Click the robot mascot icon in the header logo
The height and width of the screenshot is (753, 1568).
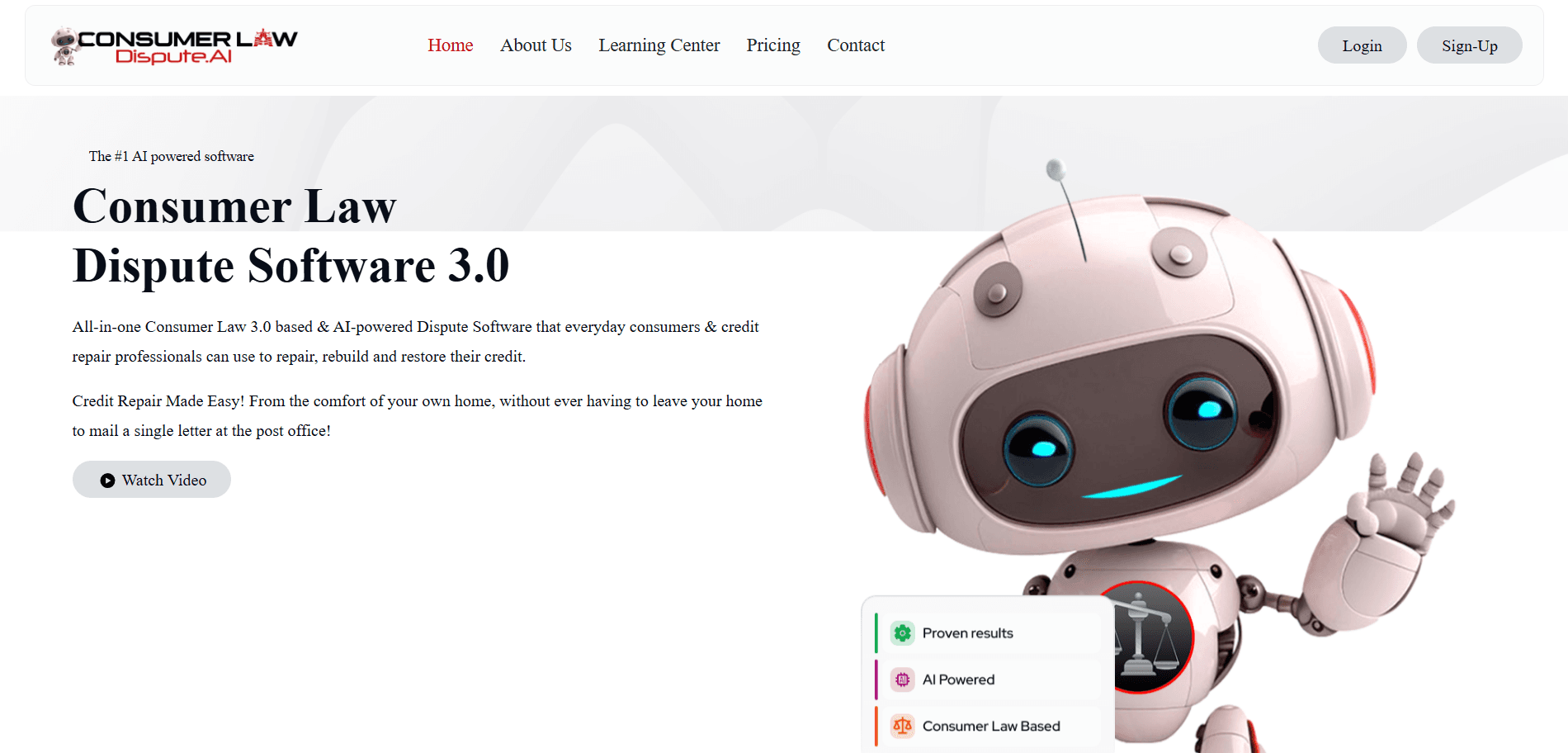tap(64, 45)
